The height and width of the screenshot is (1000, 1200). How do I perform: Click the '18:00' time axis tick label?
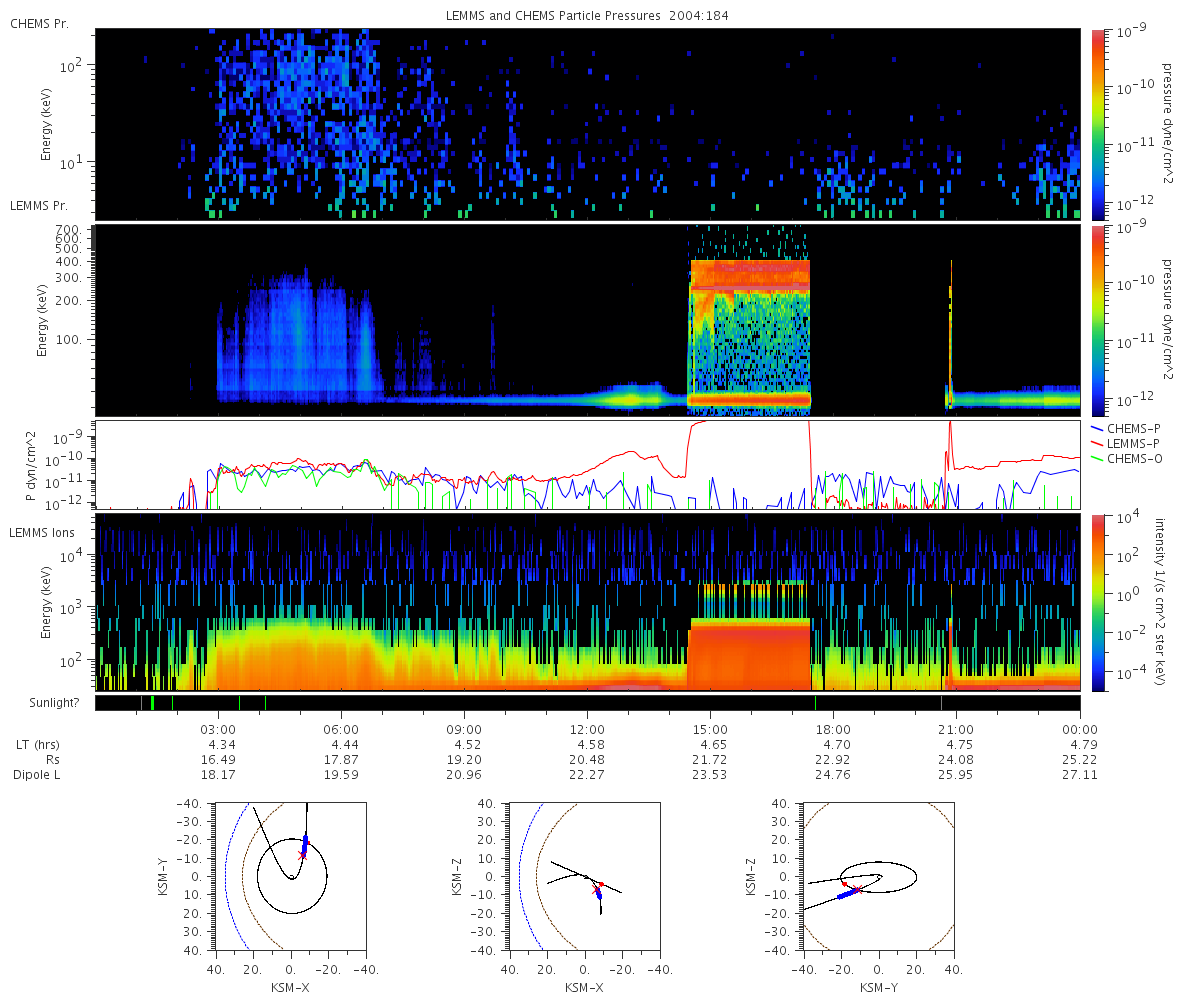pos(833,728)
